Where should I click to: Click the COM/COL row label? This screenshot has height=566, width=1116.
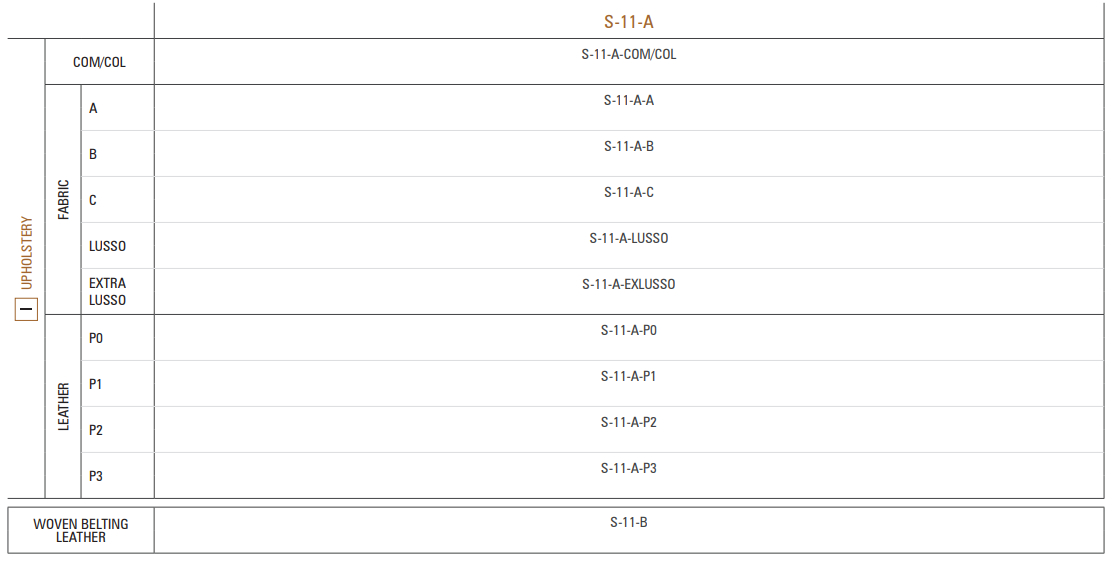click(x=99, y=62)
